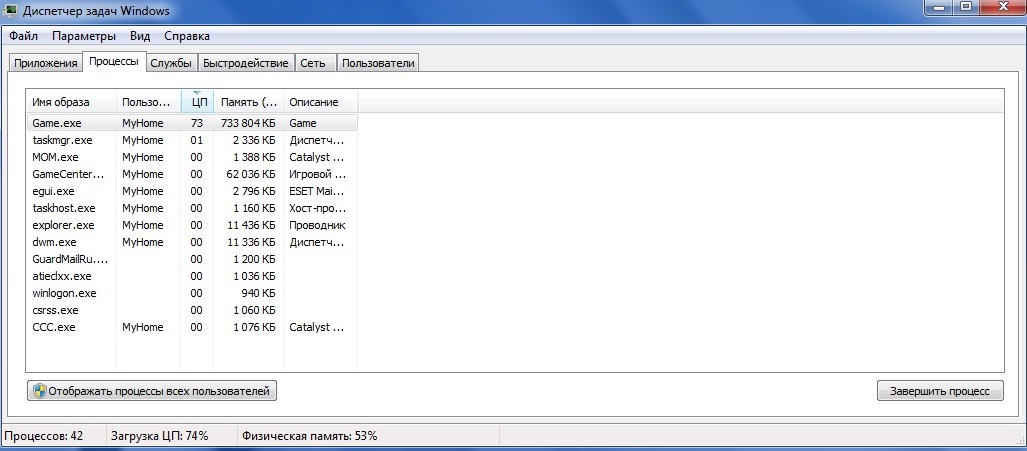Minimize the Task Manager window
The height and width of the screenshot is (451, 1027).
pos(939,7)
